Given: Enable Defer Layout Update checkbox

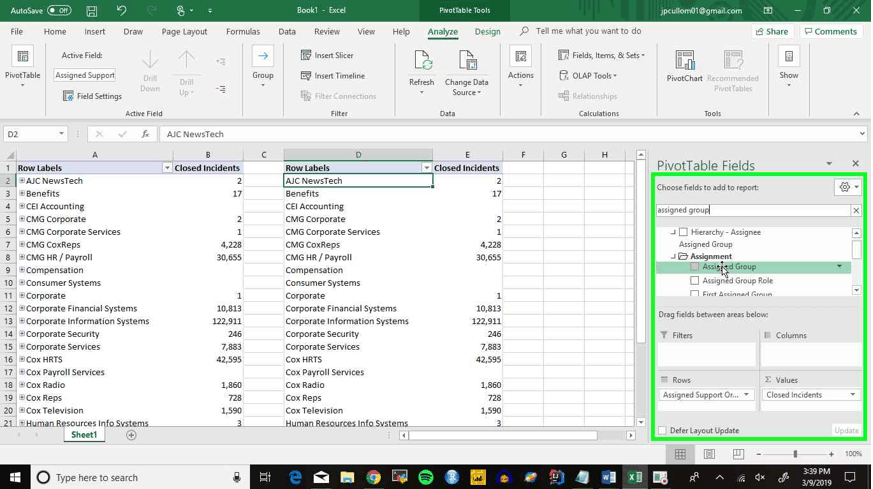Looking at the screenshot, I should tap(662, 431).
